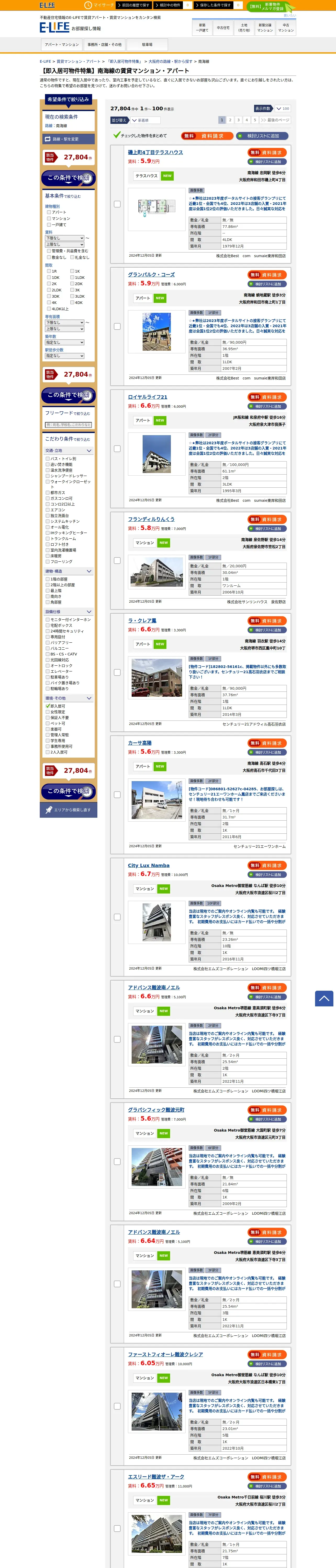Go to results page 2

[231, 120]
